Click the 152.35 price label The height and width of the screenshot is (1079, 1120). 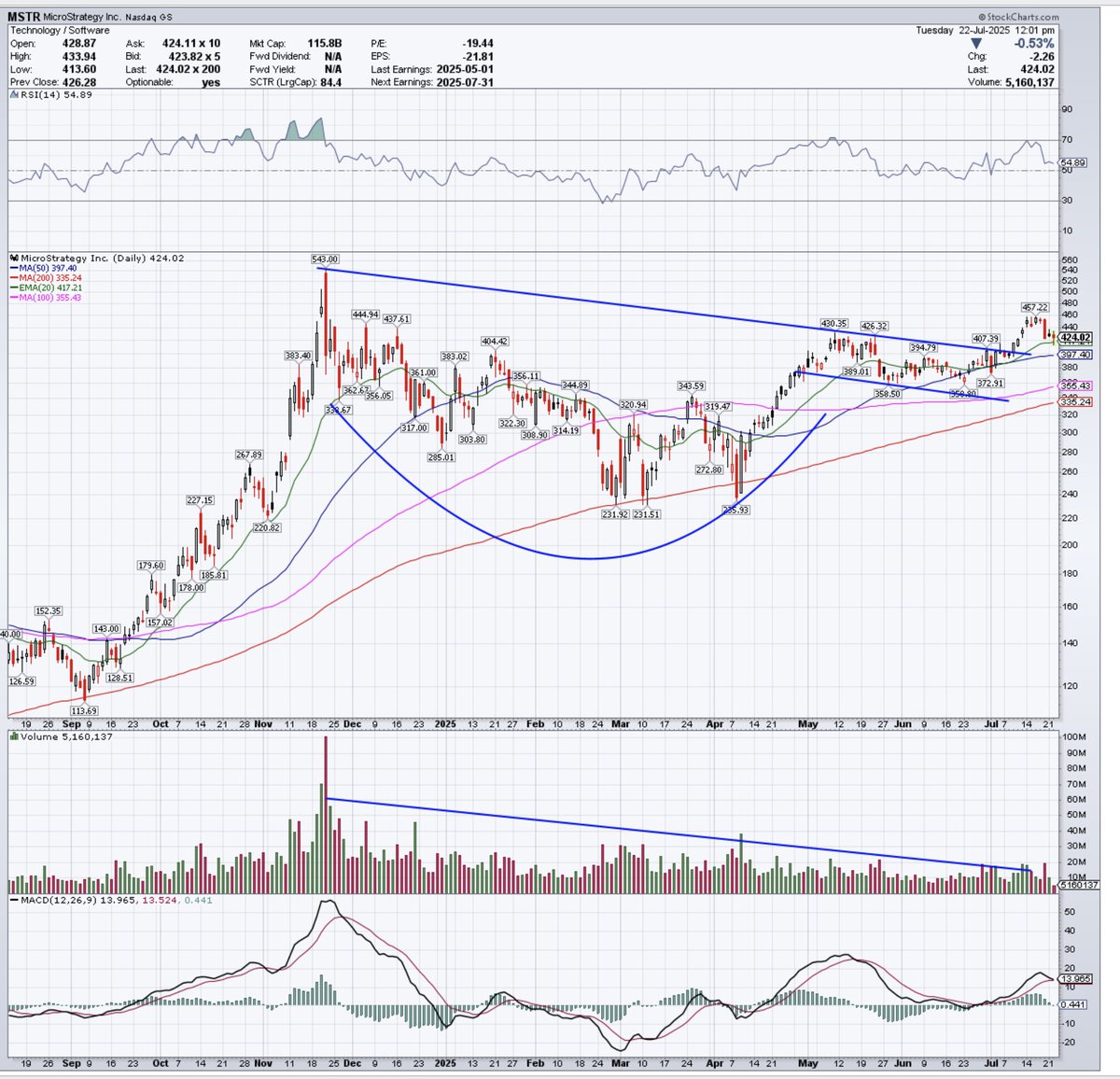click(x=49, y=610)
